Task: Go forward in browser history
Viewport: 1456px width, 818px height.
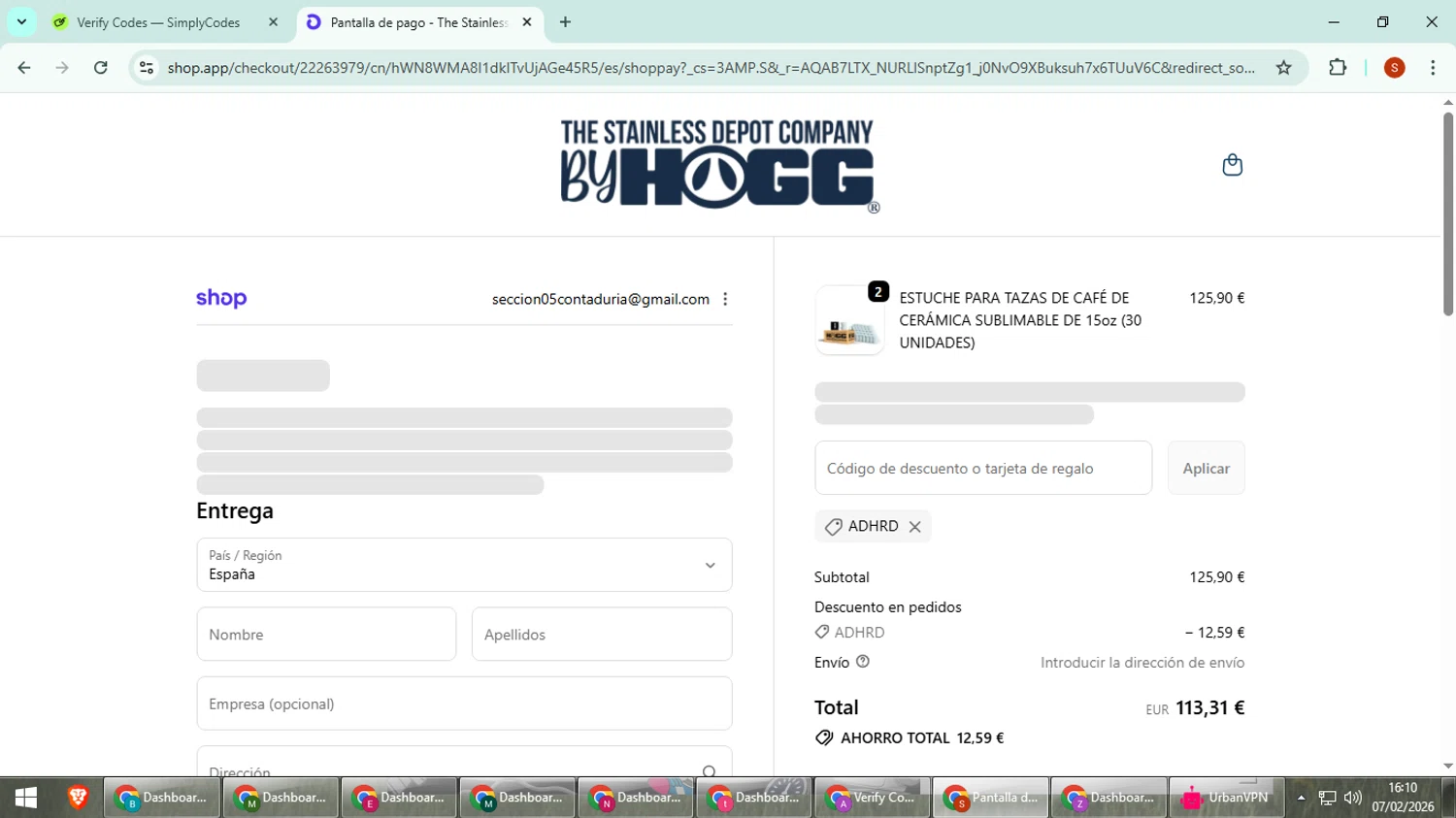Action: [x=62, y=68]
